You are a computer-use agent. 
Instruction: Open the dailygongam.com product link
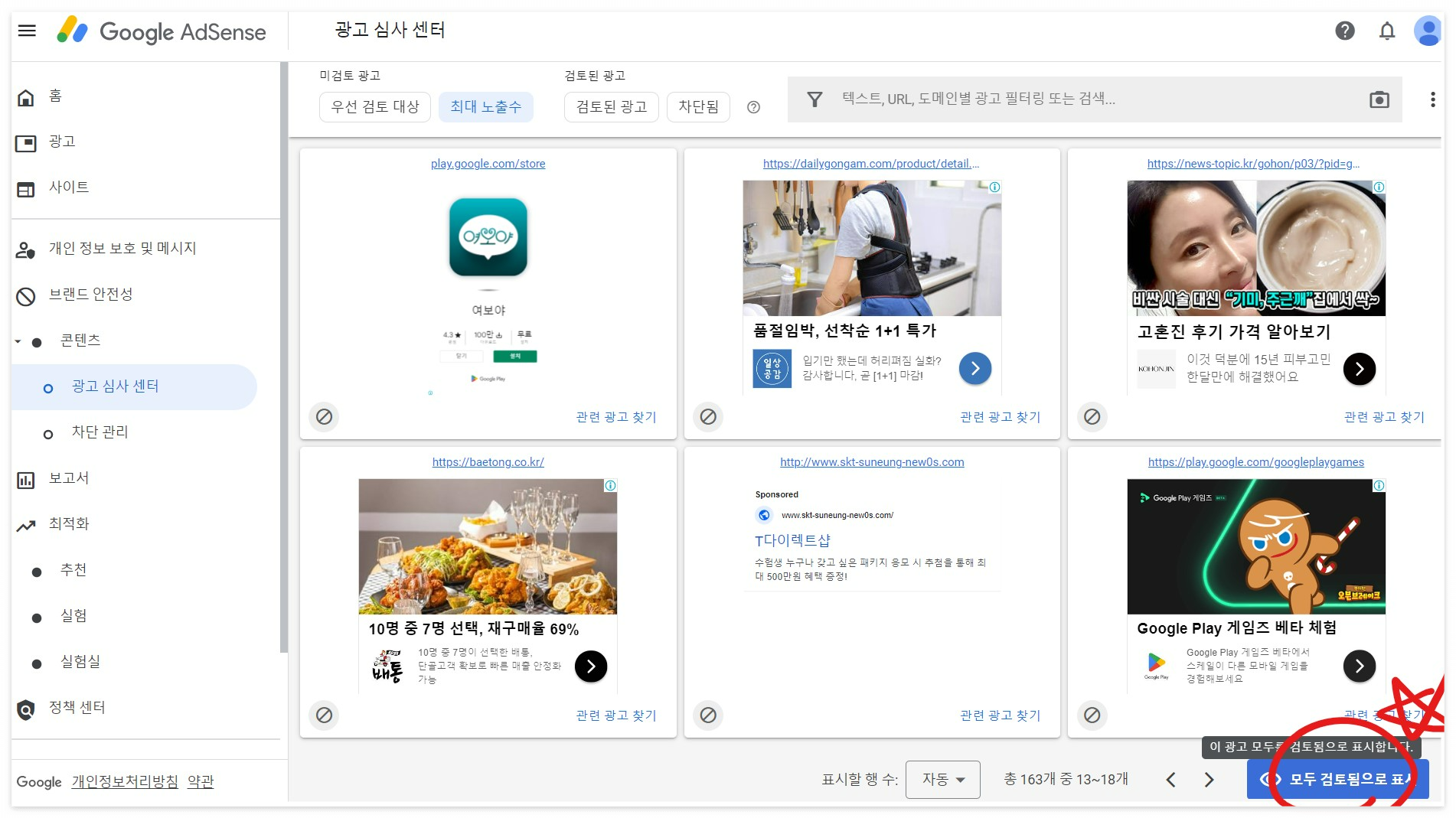coord(871,164)
